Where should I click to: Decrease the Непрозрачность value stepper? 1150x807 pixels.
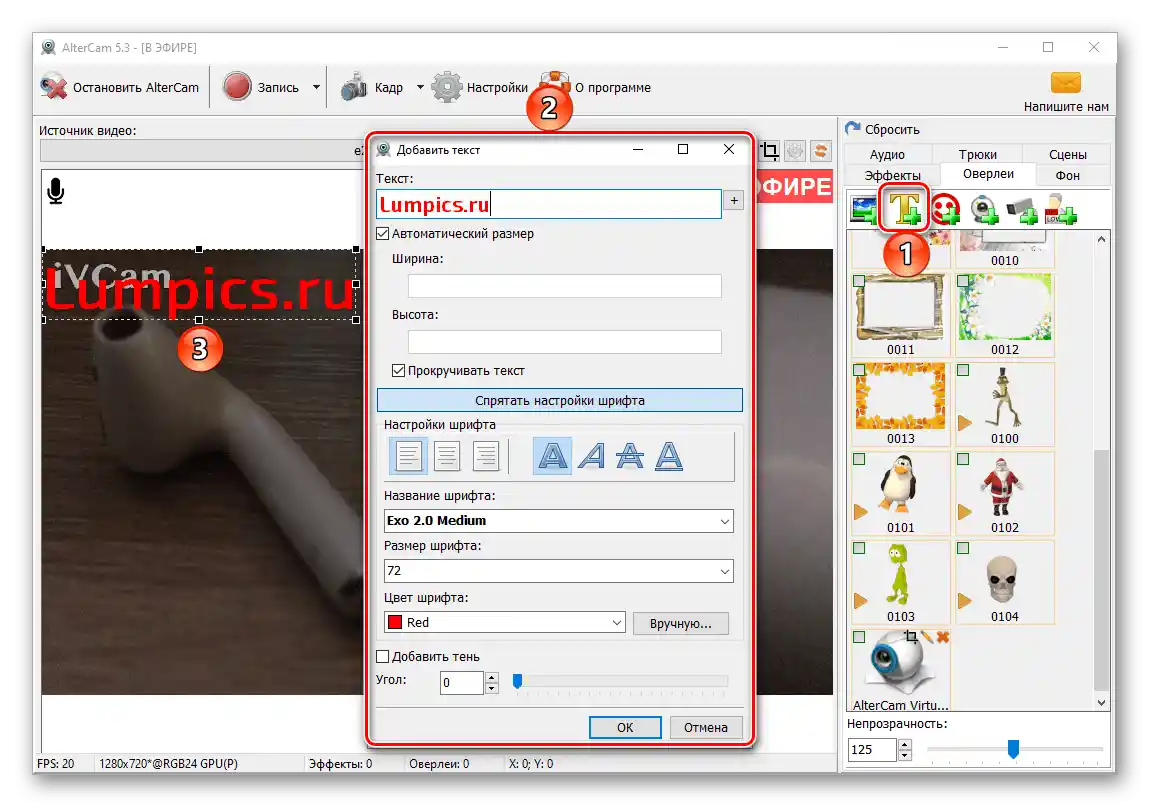[x=904, y=755]
